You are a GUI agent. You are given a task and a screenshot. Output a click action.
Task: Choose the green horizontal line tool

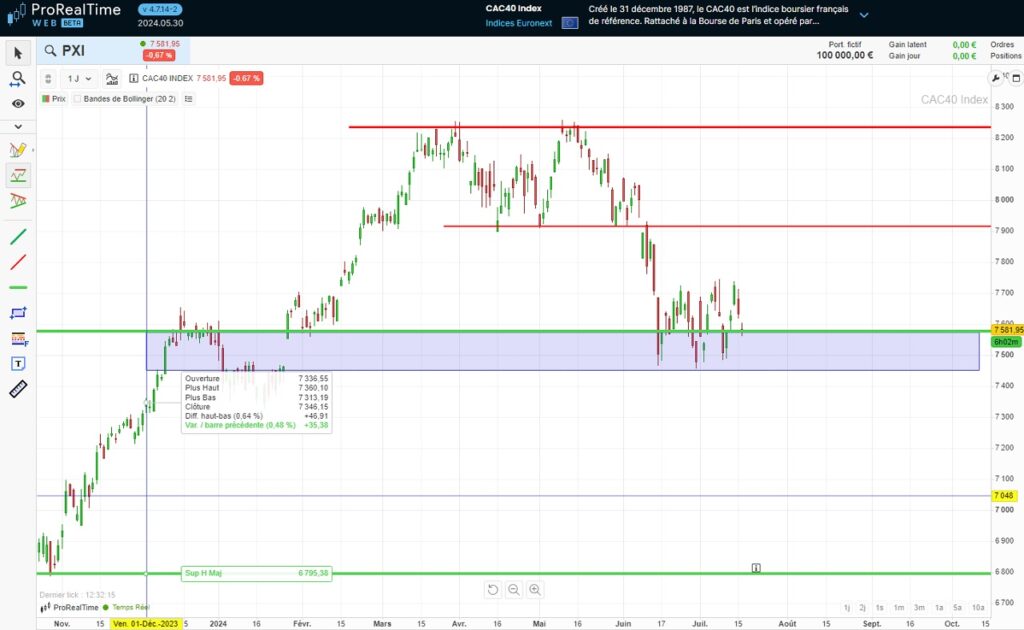[18, 288]
